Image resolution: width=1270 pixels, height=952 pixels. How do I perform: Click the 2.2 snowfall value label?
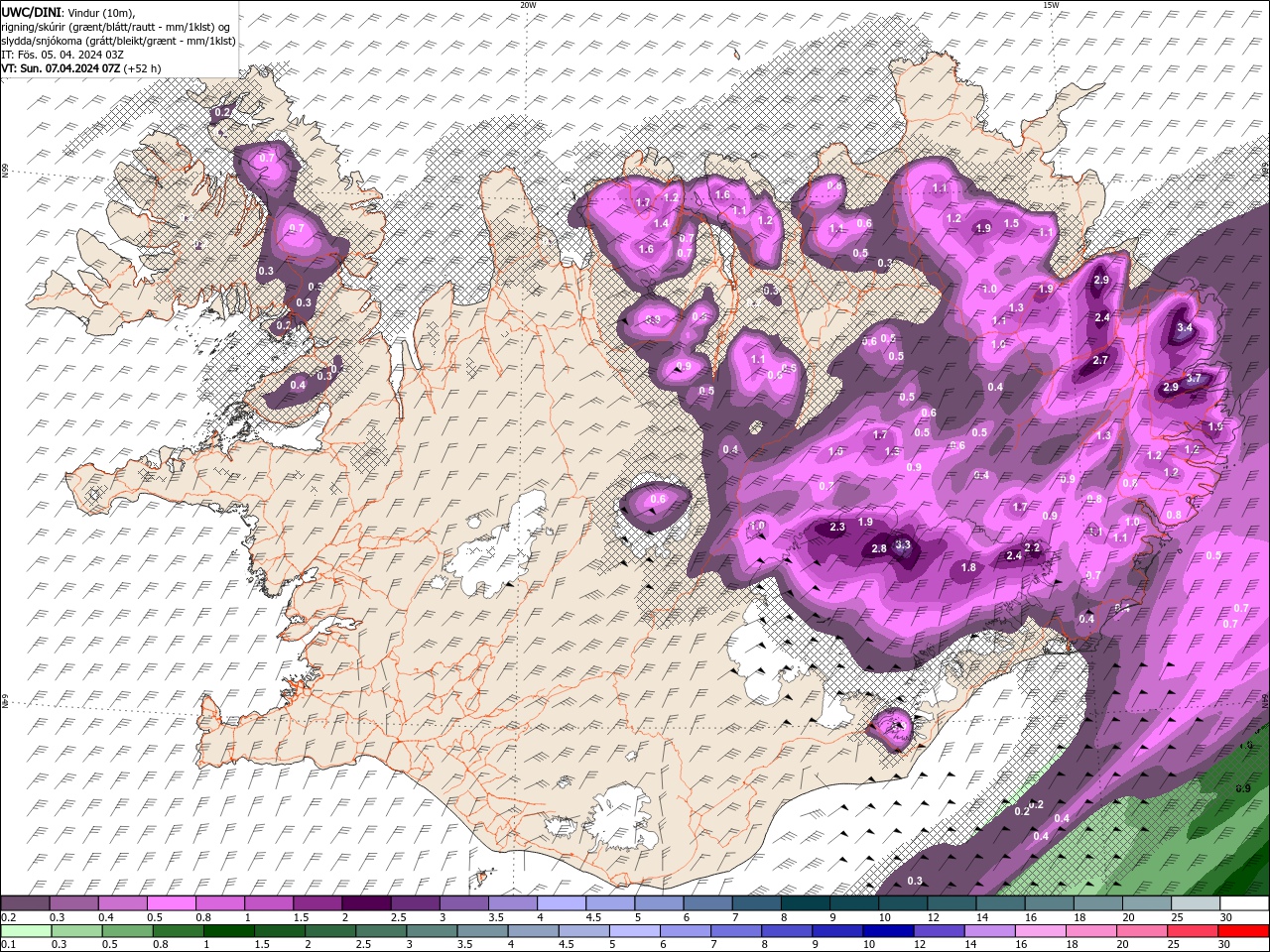[x=1031, y=547]
